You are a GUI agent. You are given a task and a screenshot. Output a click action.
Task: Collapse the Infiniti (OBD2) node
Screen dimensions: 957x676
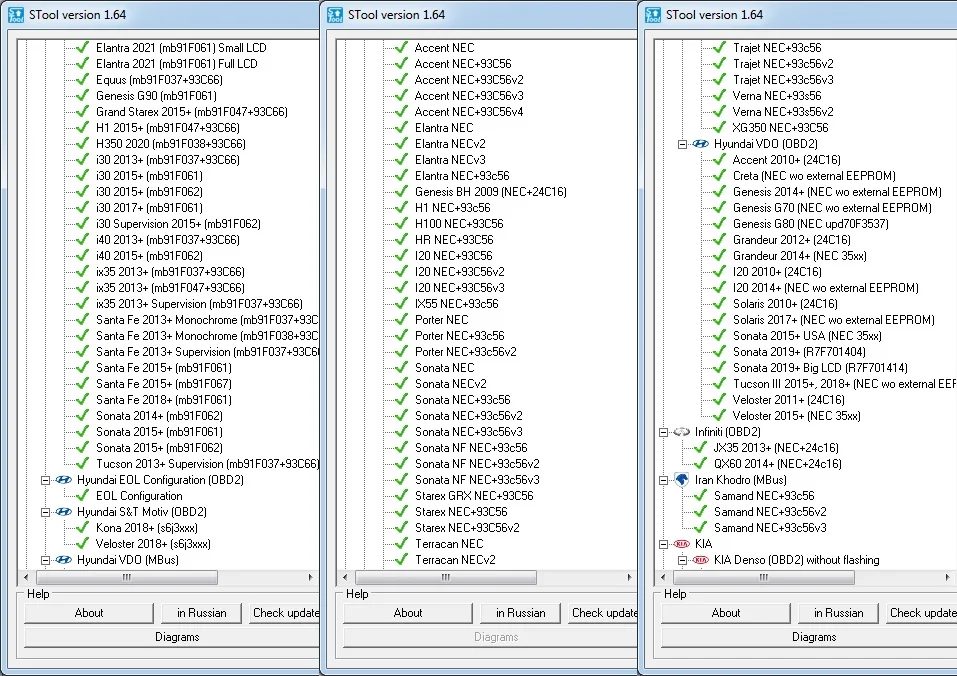(x=663, y=432)
